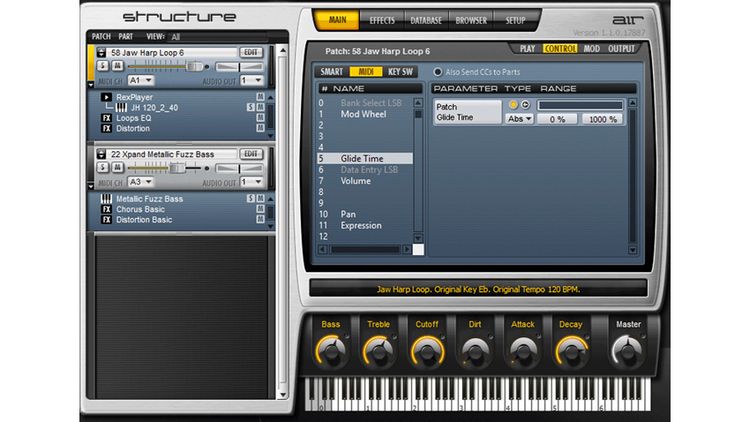
Task: Click the pan control of Jaw Harp Loop 6
Action: (239, 67)
